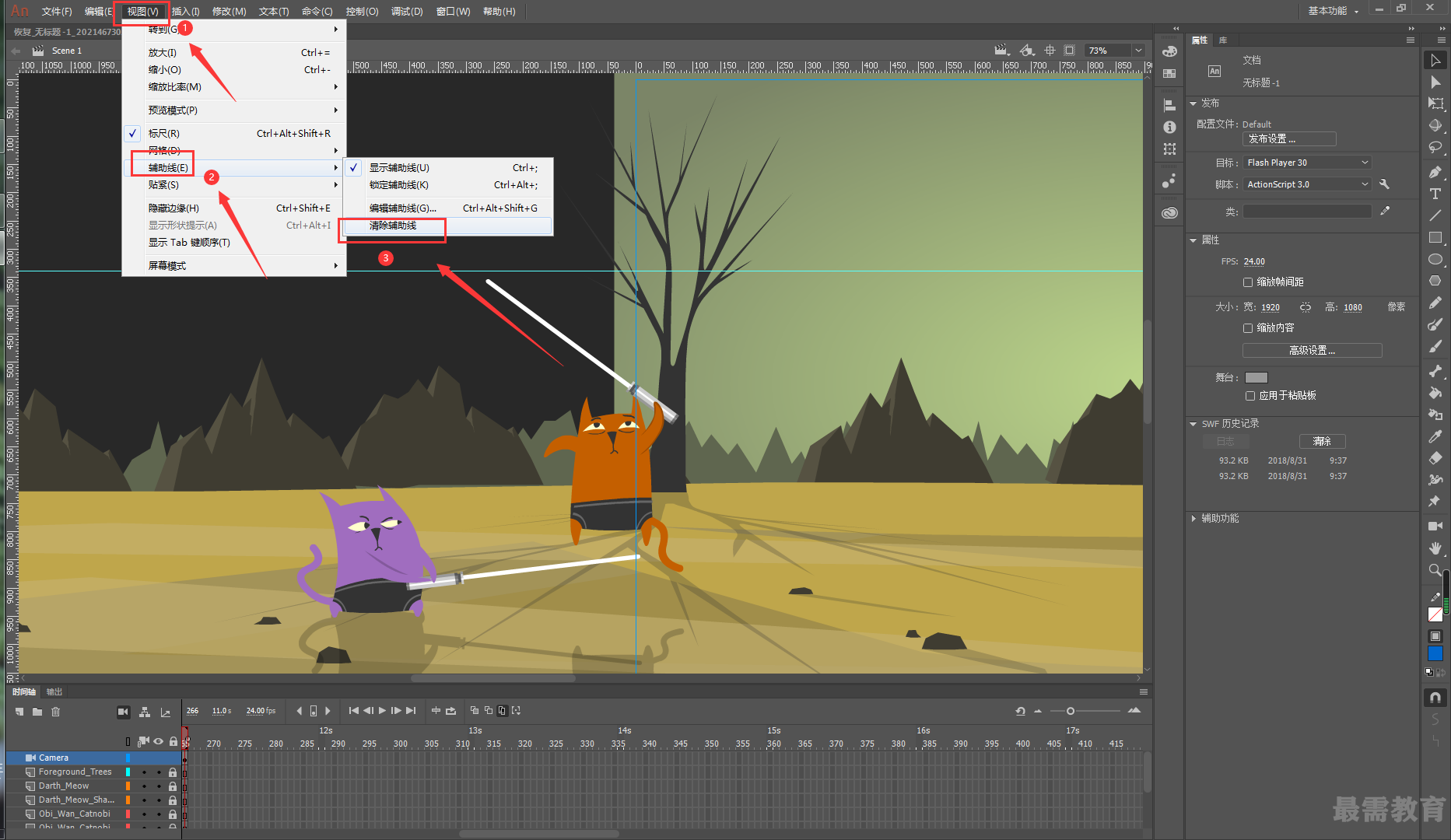Toggle the 缩放帧间距 checkbox
The width and height of the screenshot is (1451, 840).
click(1248, 282)
